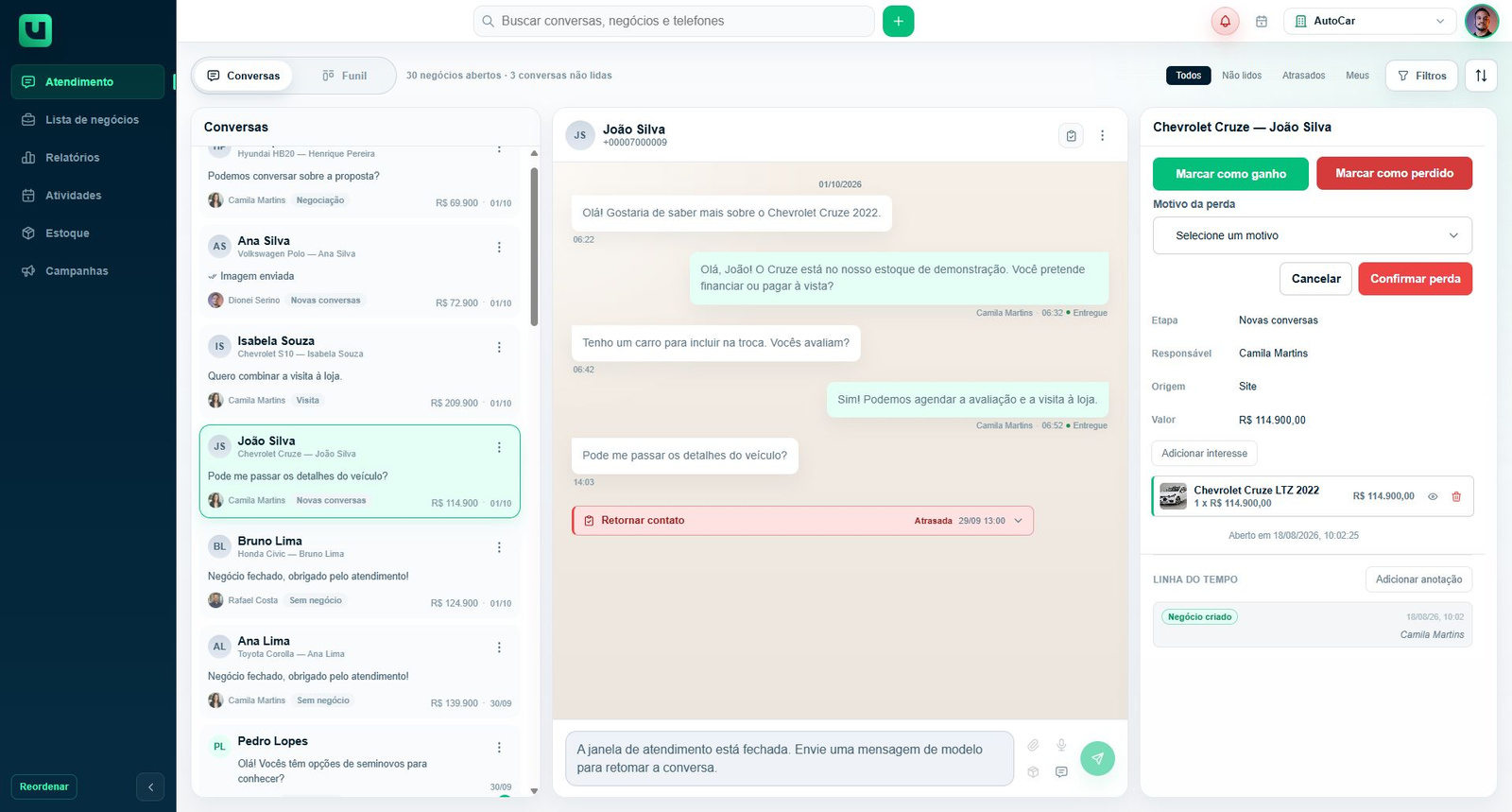Image resolution: width=1512 pixels, height=812 pixels.
Task: Click the product box icon in composer
Action: coord(1033,771)
